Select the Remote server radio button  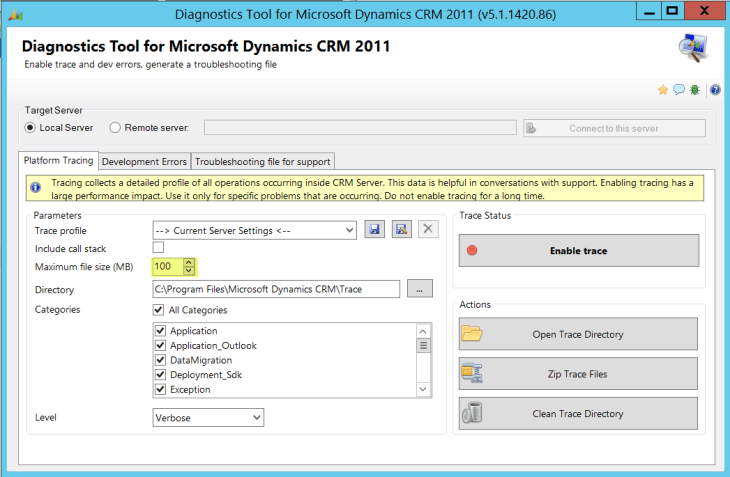click(x=115, y=128)
